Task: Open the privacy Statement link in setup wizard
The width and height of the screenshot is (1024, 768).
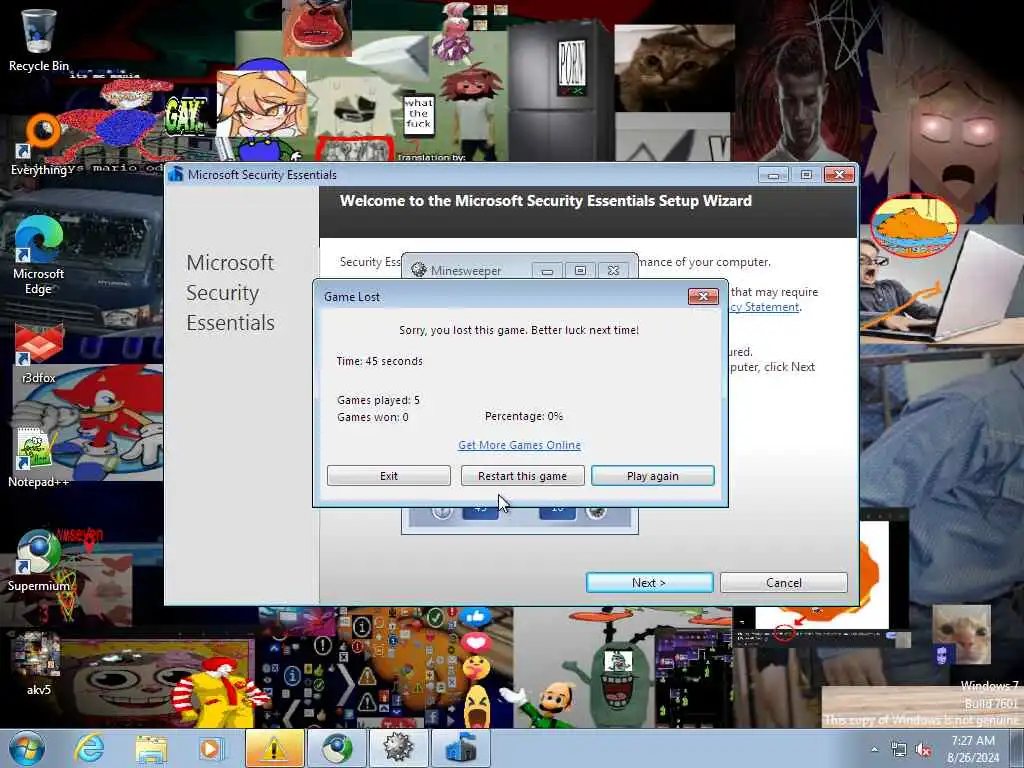Action: point(765,307)
